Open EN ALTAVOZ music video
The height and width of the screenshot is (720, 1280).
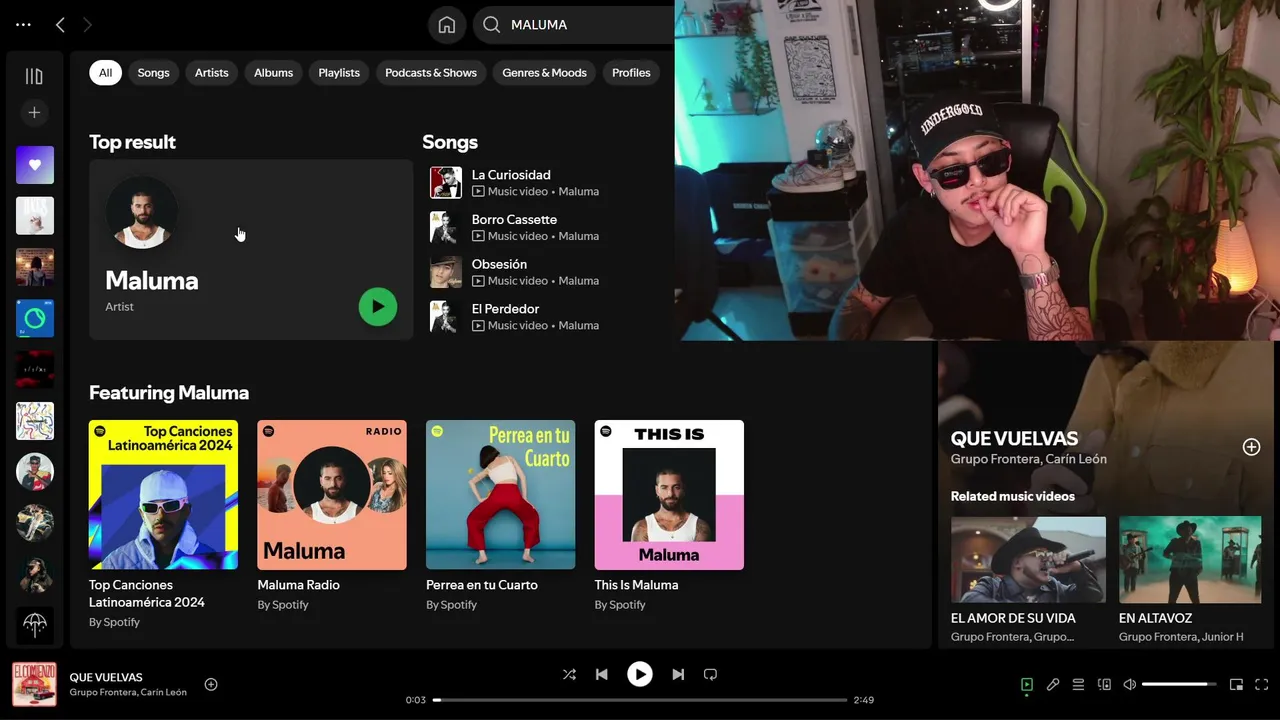pos(1190,559)
